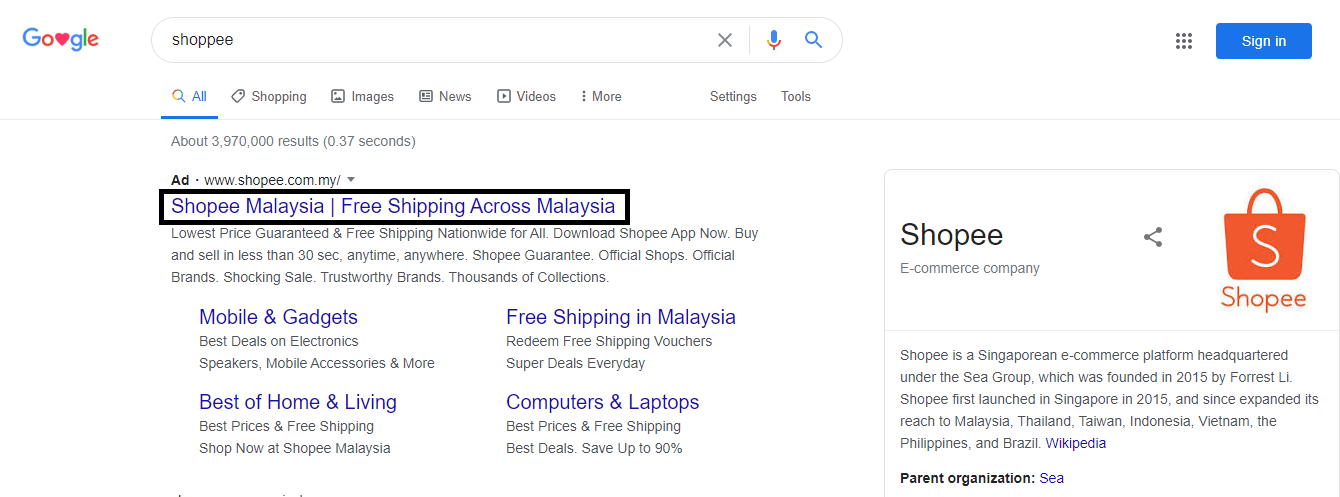Click the Best Deals on Electronics text
The width and height of the screenshot is (1340, 497).
click(x=279, y=341)
